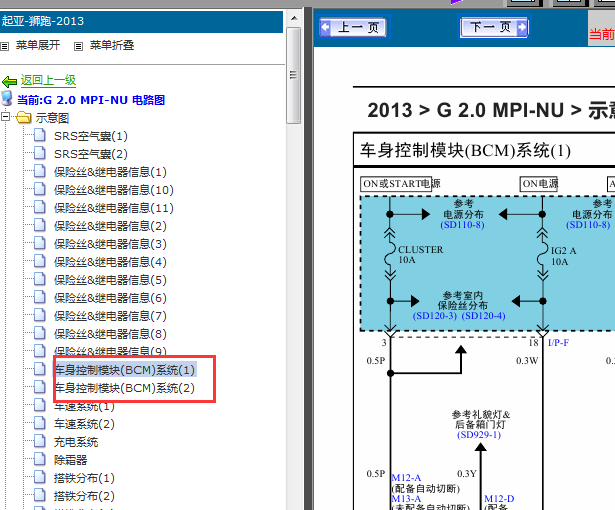This screenshot has height=510, width=615.
Task: Click document icon next to 车身控制模块(BCM)系统(2)
Action: [x=40, y=387]
